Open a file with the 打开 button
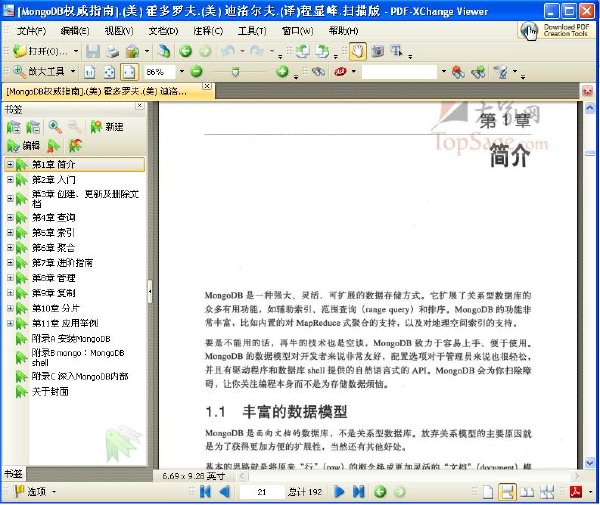 click(40, 51)
